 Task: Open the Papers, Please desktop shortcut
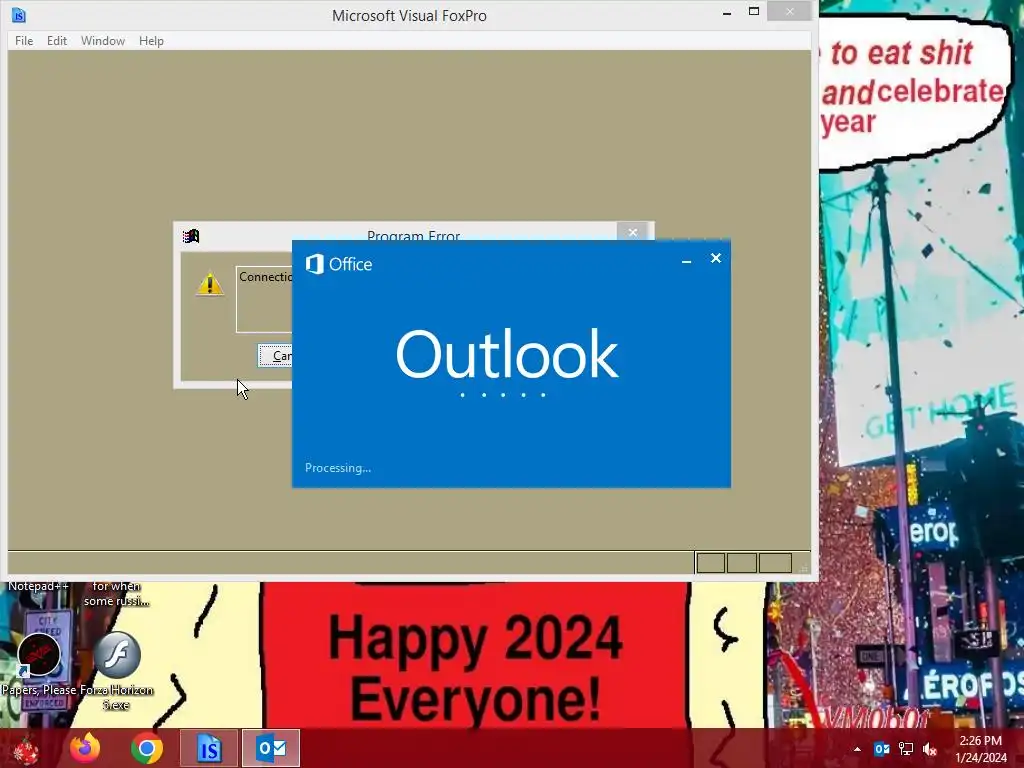(39, 664)
